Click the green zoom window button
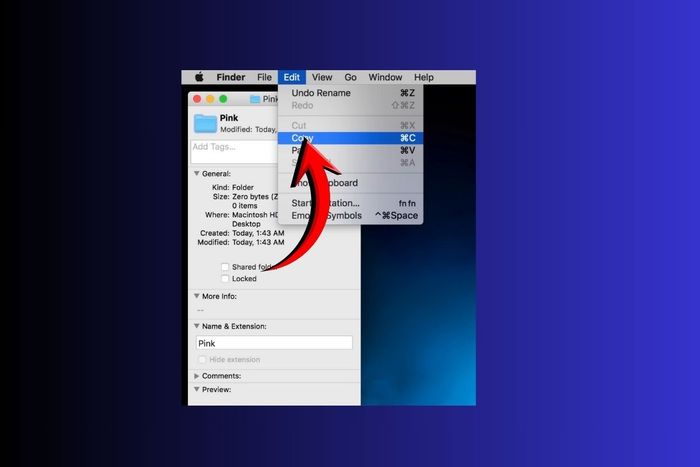The width and height of the screenshot is (700, 467). tap(223, 99)
